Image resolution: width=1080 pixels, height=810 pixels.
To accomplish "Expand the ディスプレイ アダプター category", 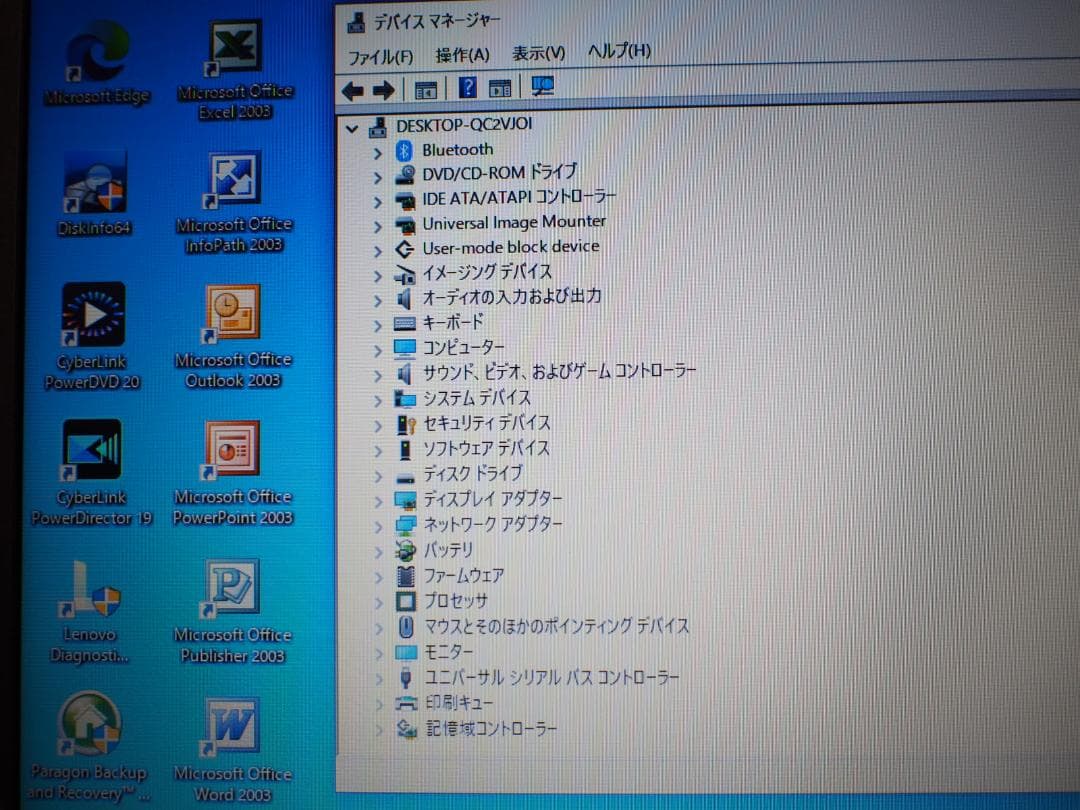I will (x=378, y=501).
